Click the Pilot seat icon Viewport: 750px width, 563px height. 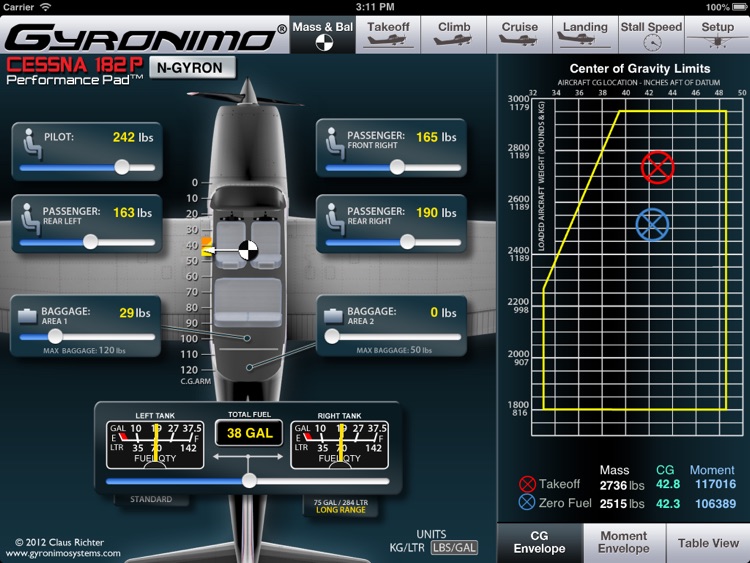pyautogui.click(x=32, y=144)
